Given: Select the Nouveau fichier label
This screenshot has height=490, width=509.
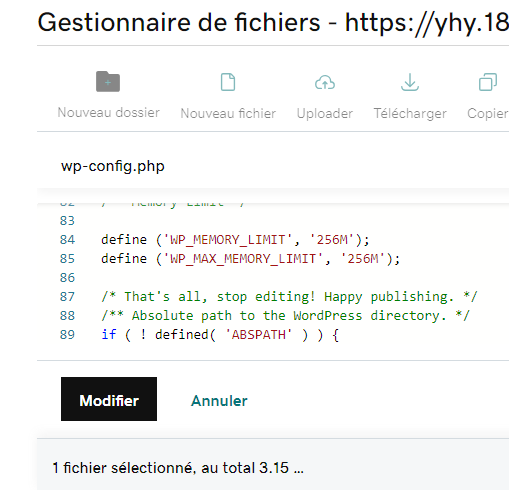Looking at the screenshot, I should (228, 113).
